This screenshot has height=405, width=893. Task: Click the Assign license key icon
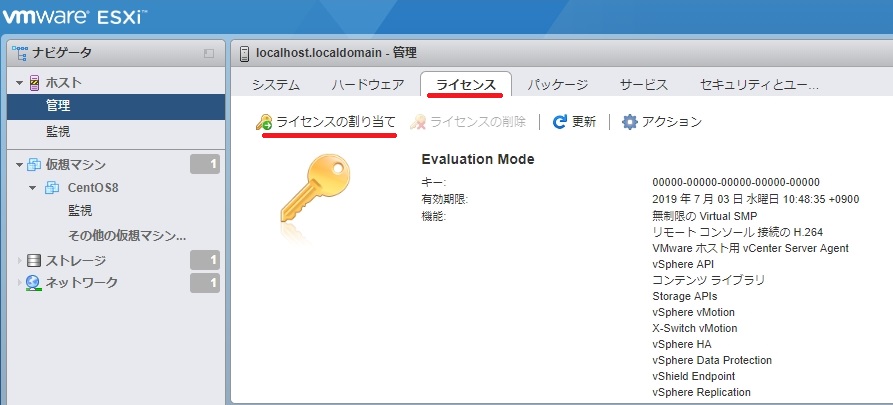click(x=264, y=122)
